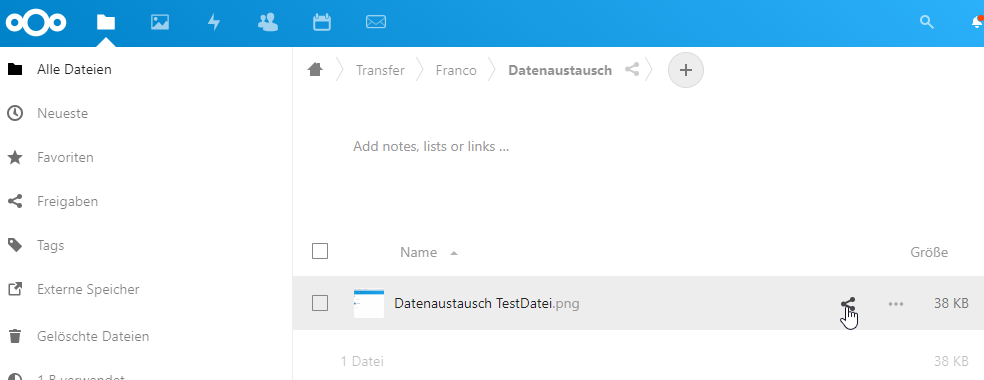Click the Name sort arrow indicator
The width and height of the screenshot is (984, 380).
click(x=454, y=253)
